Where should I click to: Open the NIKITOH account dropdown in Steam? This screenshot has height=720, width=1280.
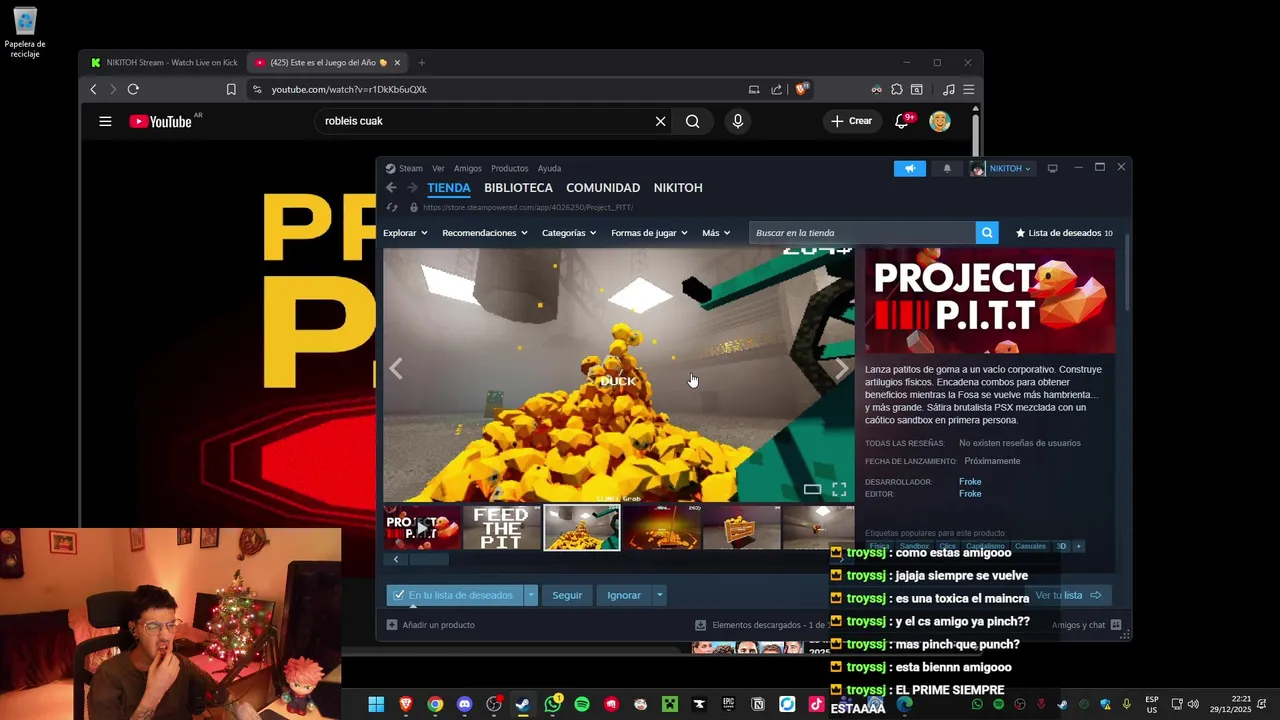tap(1002, 168)
